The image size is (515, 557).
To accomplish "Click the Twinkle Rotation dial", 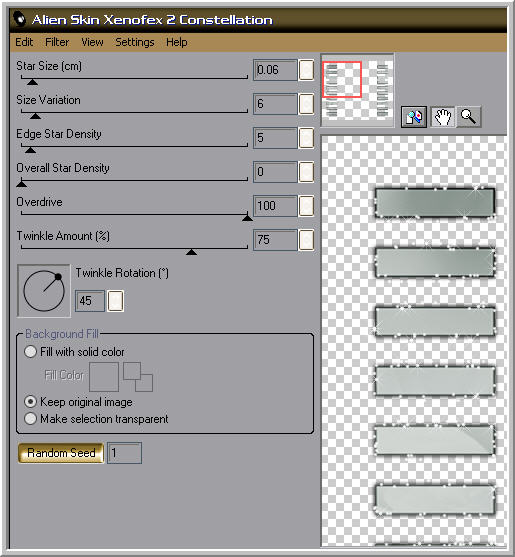I will pyautogui.click(x=44, y=291).
